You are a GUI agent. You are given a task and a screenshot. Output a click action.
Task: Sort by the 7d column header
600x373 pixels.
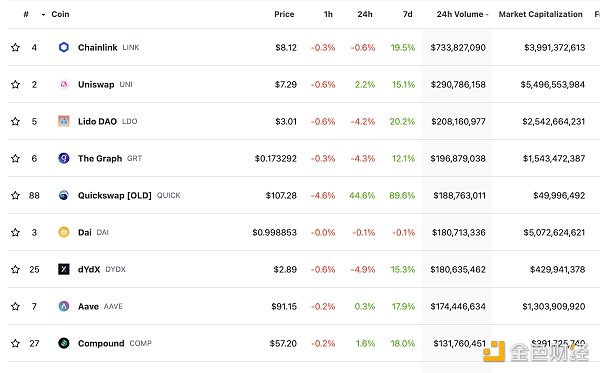(408, 14)
